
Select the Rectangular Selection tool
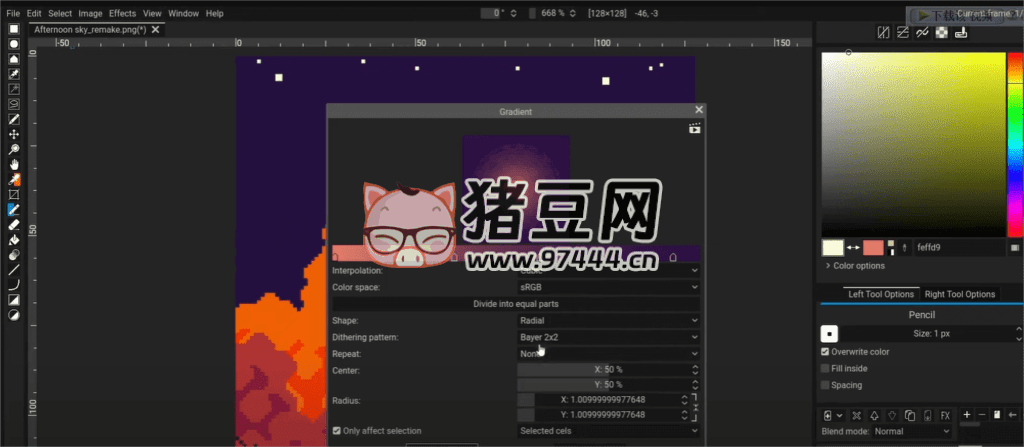point(14,29)
